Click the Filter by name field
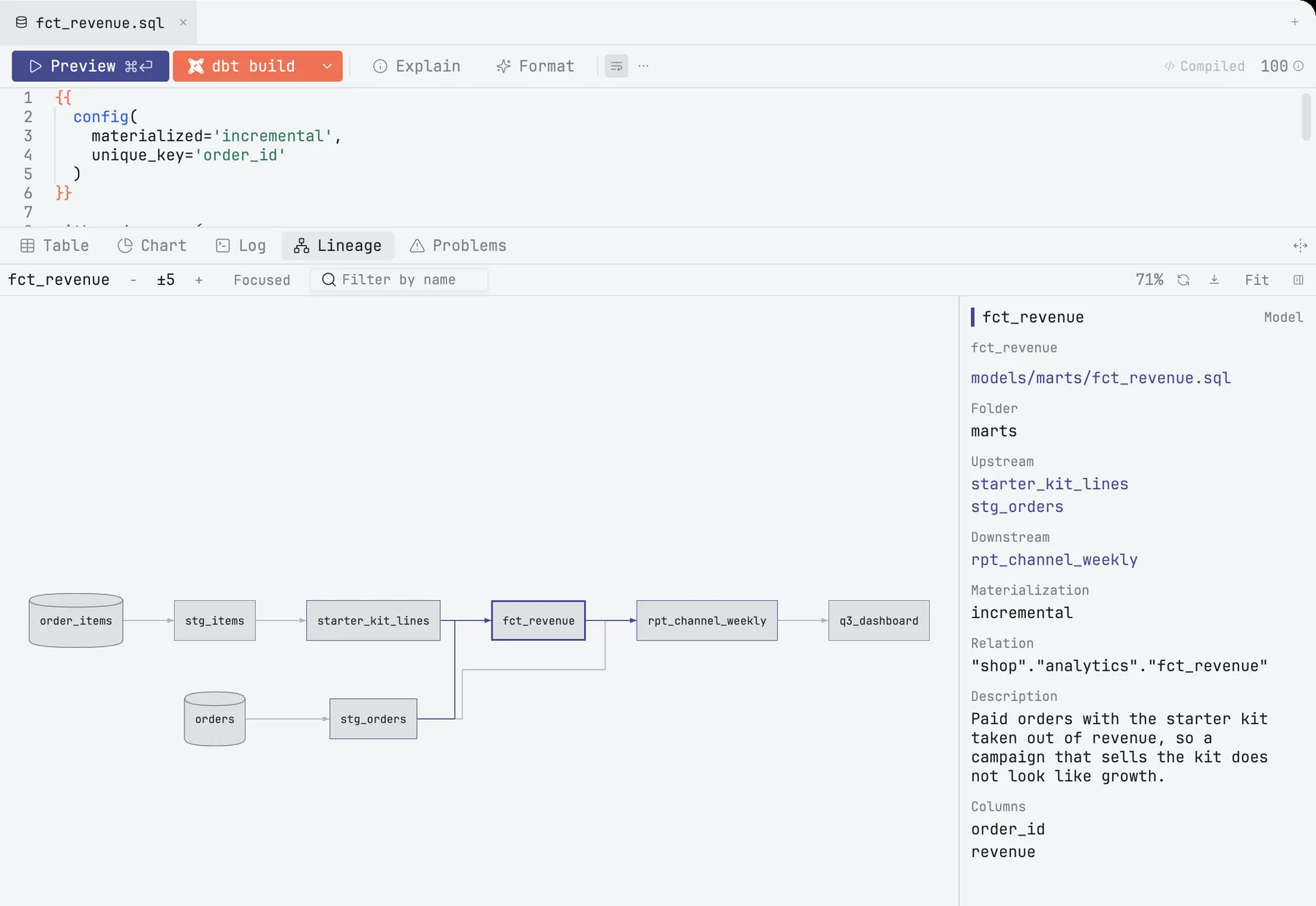This screenshot has width=1316, height=906. 399,280
